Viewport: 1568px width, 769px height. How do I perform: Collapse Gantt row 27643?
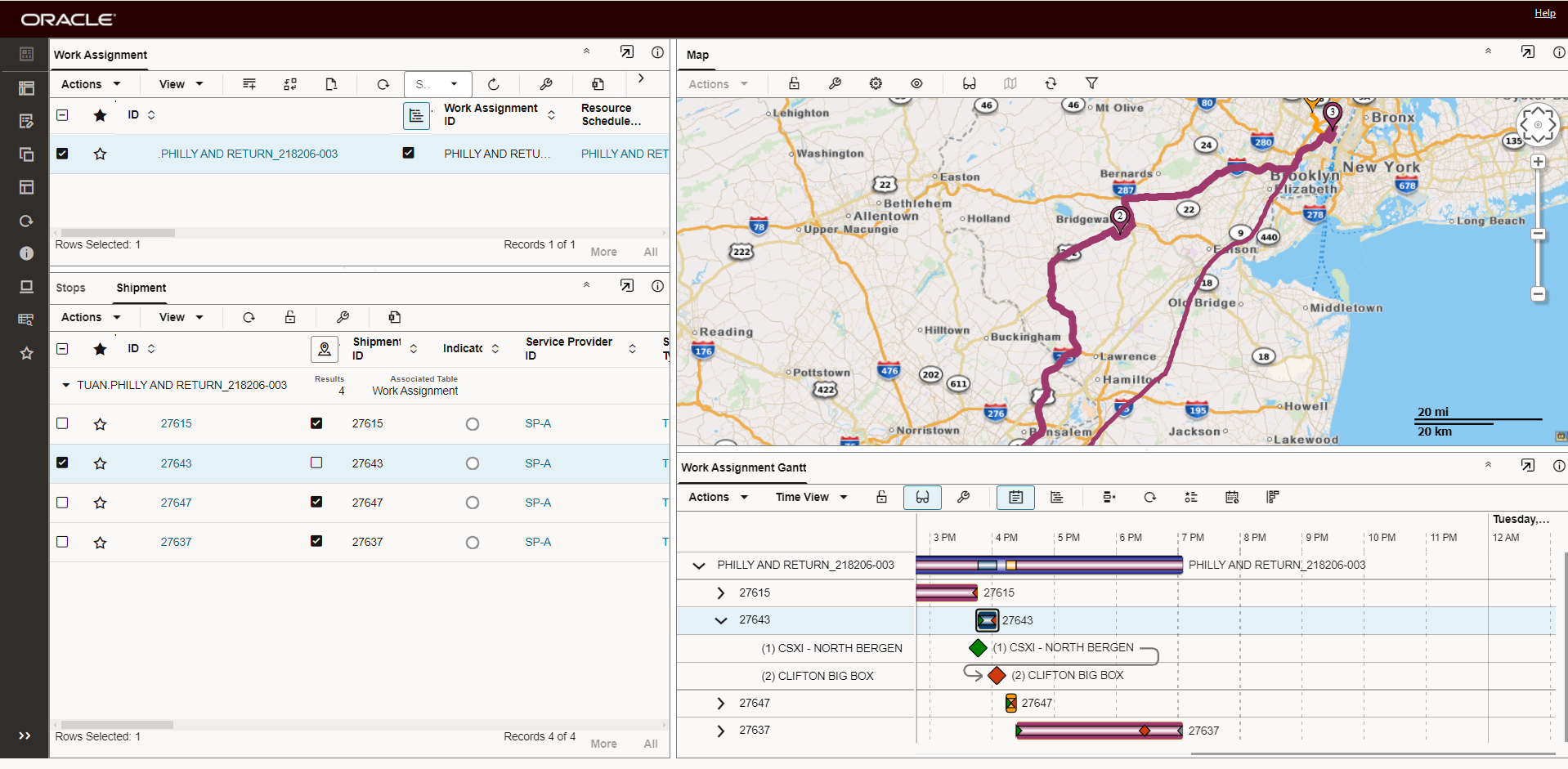click(x=720, y=620)
